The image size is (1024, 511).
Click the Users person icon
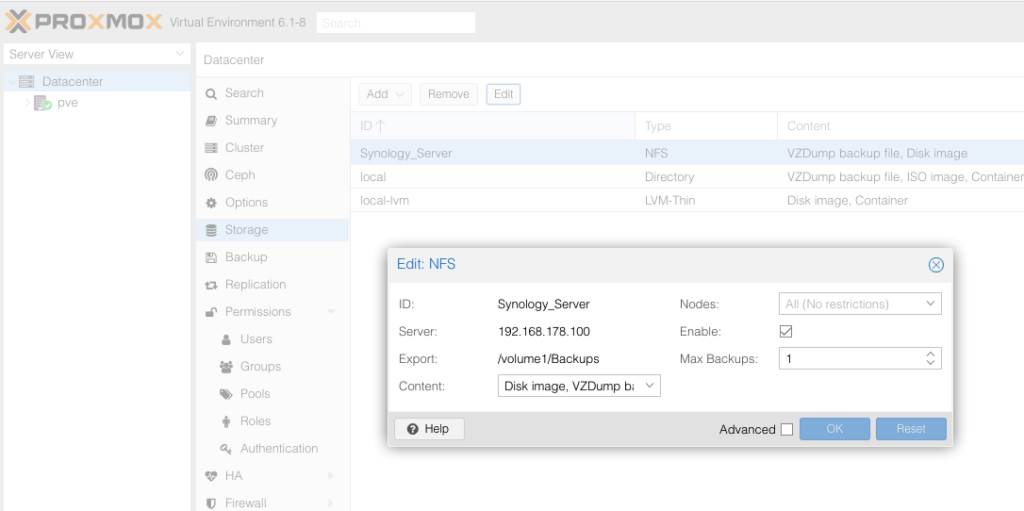pyautogui.click(x=226, y=340)
